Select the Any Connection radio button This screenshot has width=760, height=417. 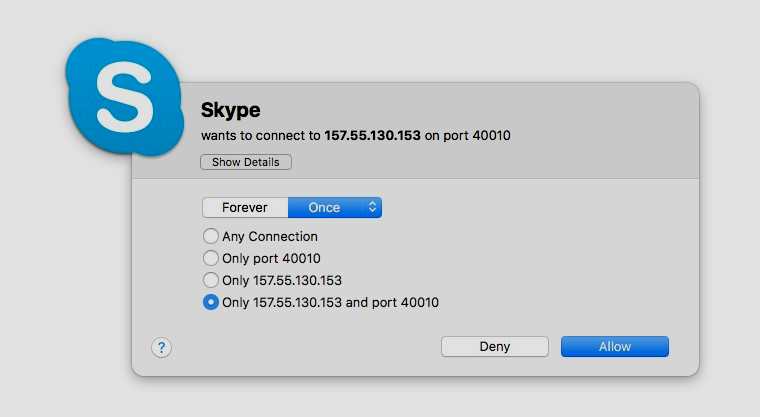tap(210, 237)
